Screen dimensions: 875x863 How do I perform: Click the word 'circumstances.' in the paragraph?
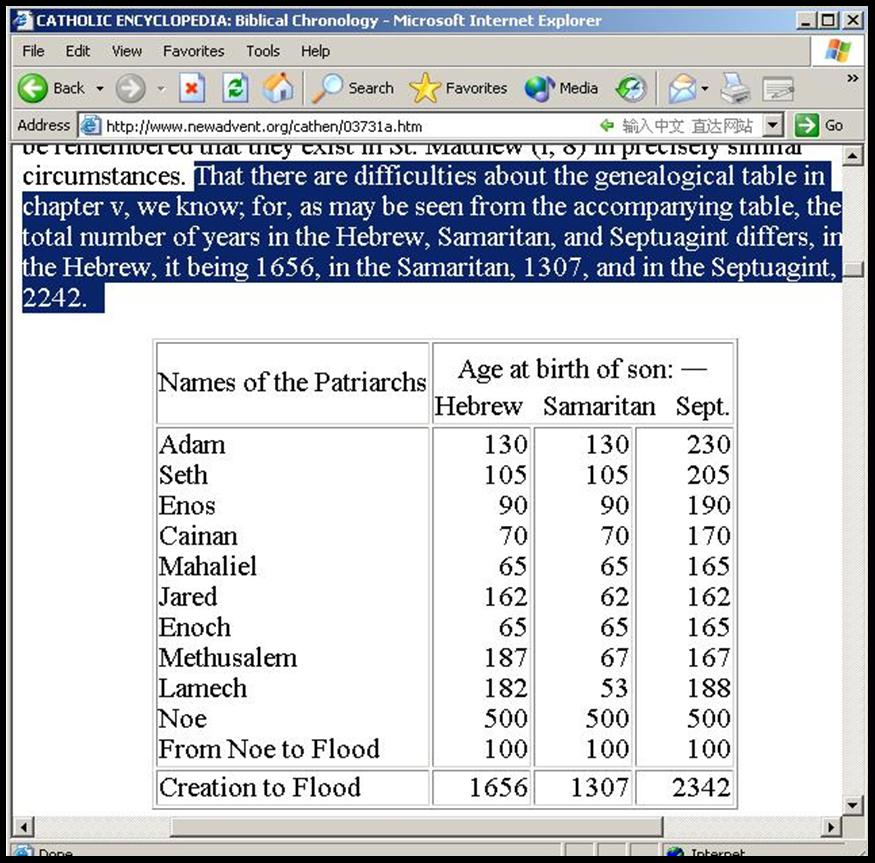104,176
